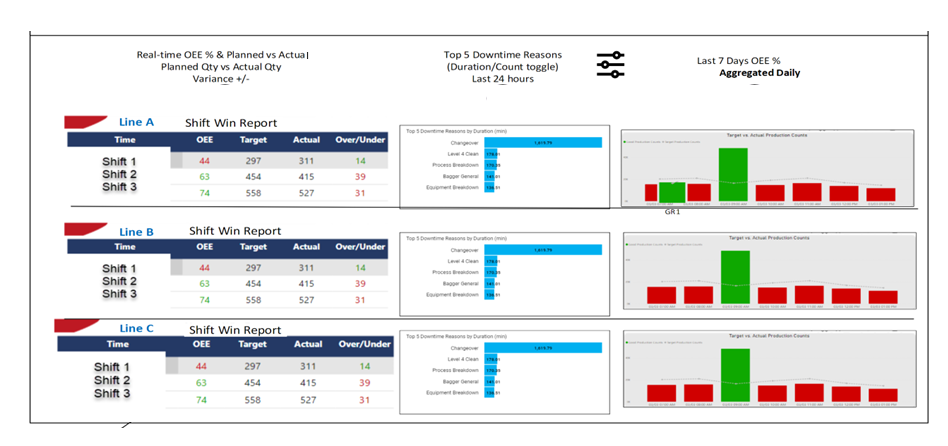Click the Actual column header in Line A table
This screenshot has width=948, height=446.
[306, 139]
